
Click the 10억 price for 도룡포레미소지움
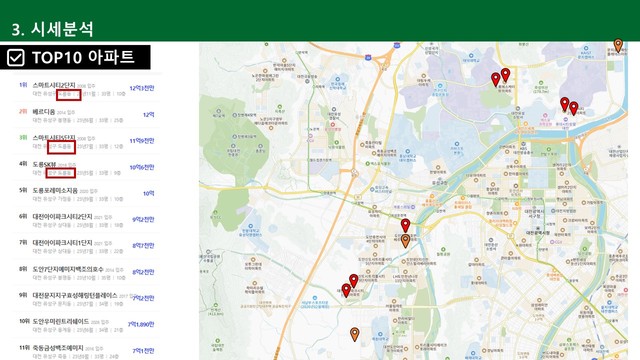tap(149, 193)
